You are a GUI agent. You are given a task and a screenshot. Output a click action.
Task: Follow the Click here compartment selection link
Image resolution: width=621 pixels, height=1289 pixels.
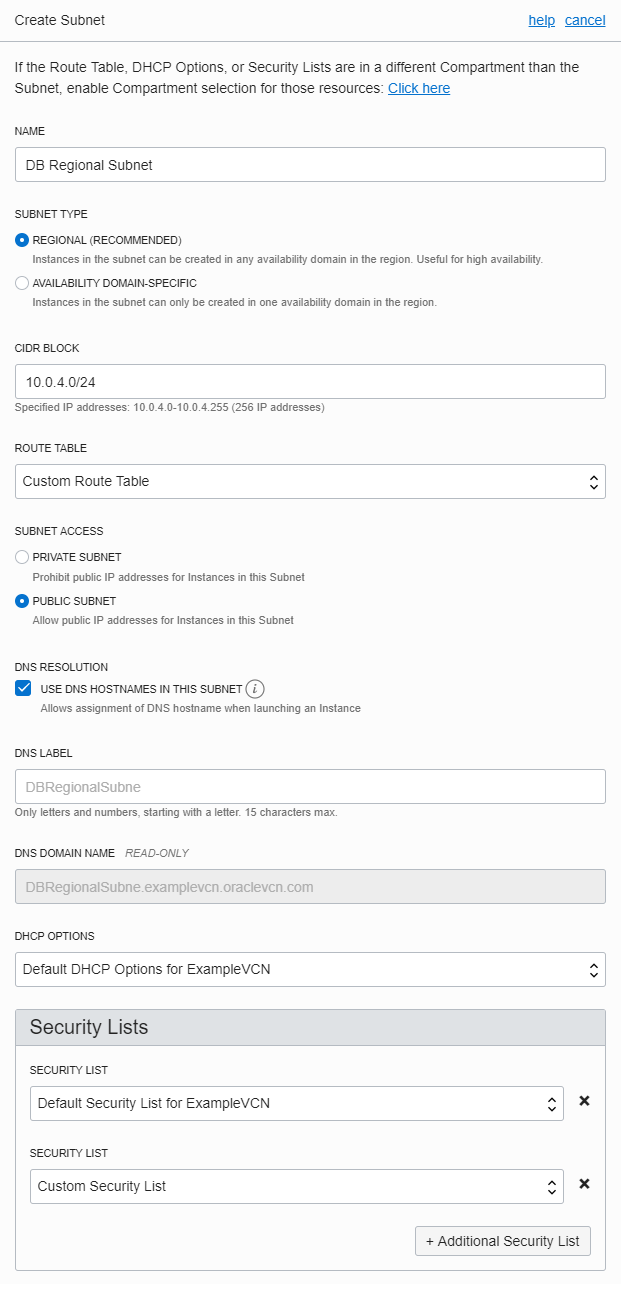click(x=419, y=88)
